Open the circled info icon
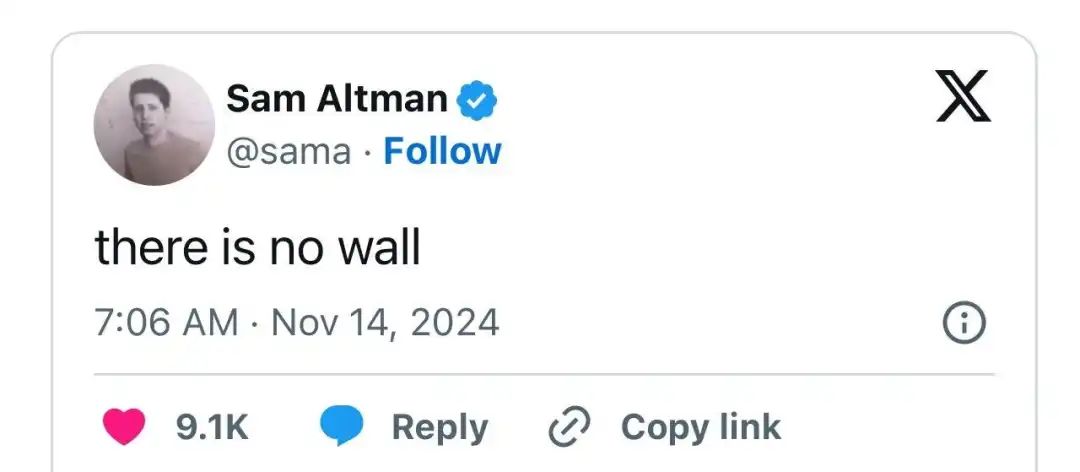This screenshot has height=472, width=1080. tap(965, 323)
